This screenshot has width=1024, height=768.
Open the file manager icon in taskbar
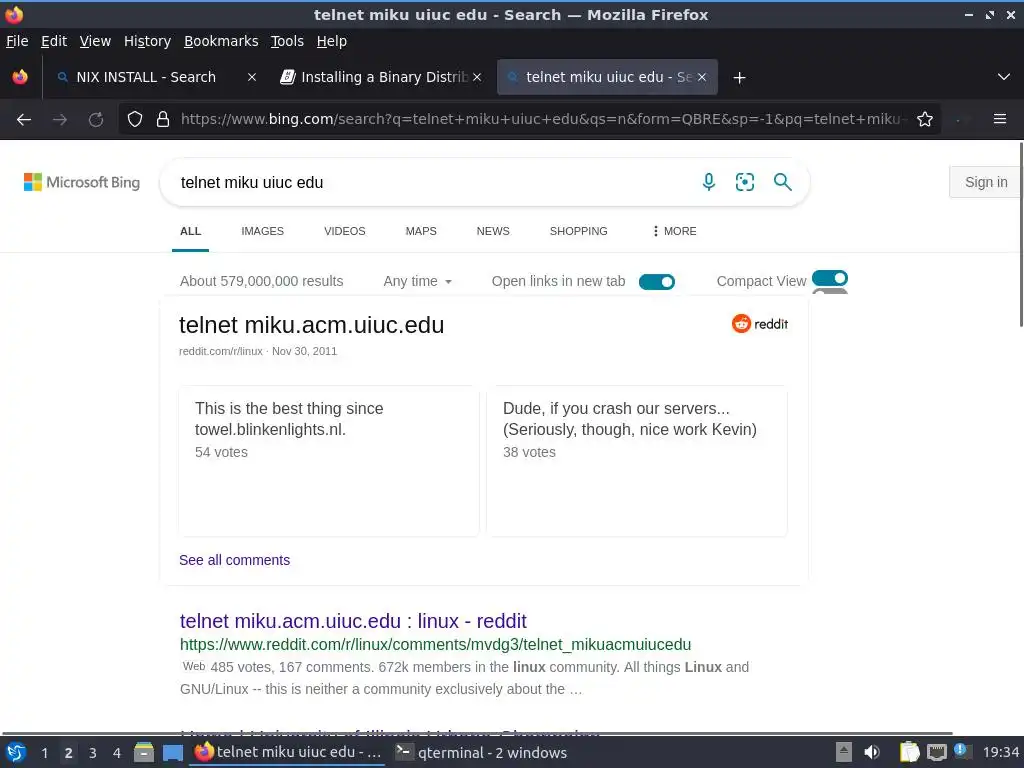point(144,753)
